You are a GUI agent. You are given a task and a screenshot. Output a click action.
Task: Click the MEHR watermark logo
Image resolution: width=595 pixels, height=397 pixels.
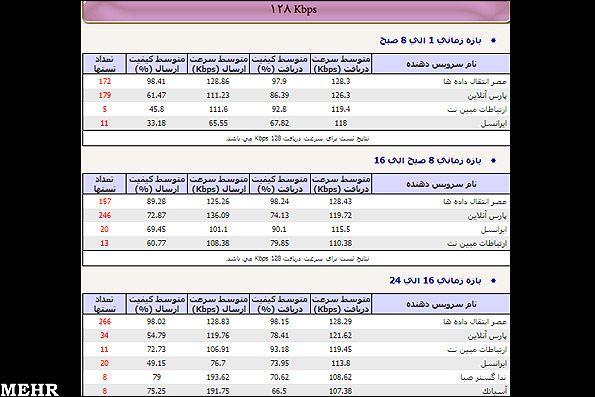30,390
